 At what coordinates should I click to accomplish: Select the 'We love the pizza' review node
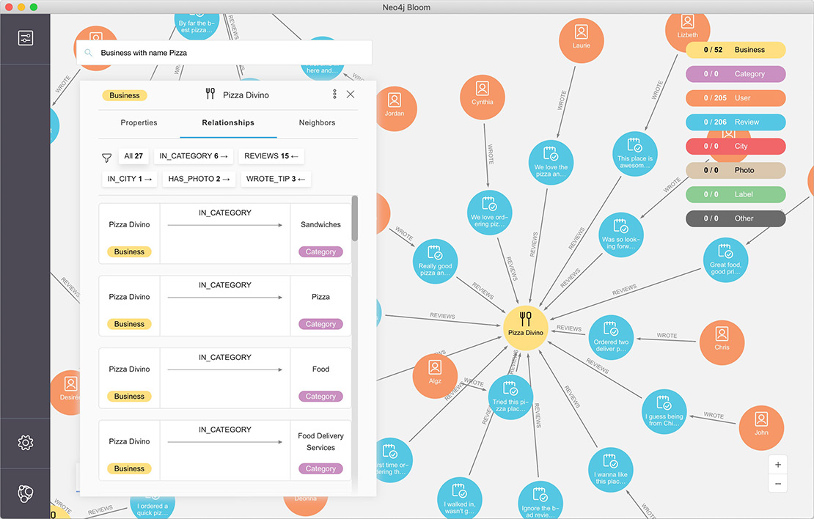pos(551,162)
